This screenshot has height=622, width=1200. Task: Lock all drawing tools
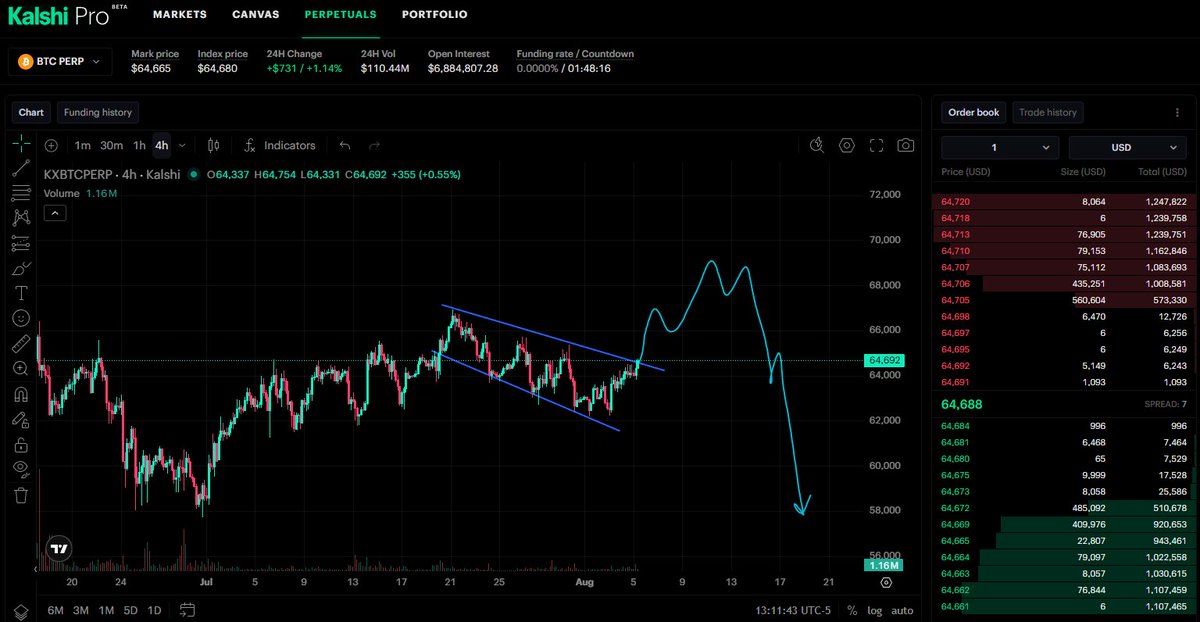point(21,444)
